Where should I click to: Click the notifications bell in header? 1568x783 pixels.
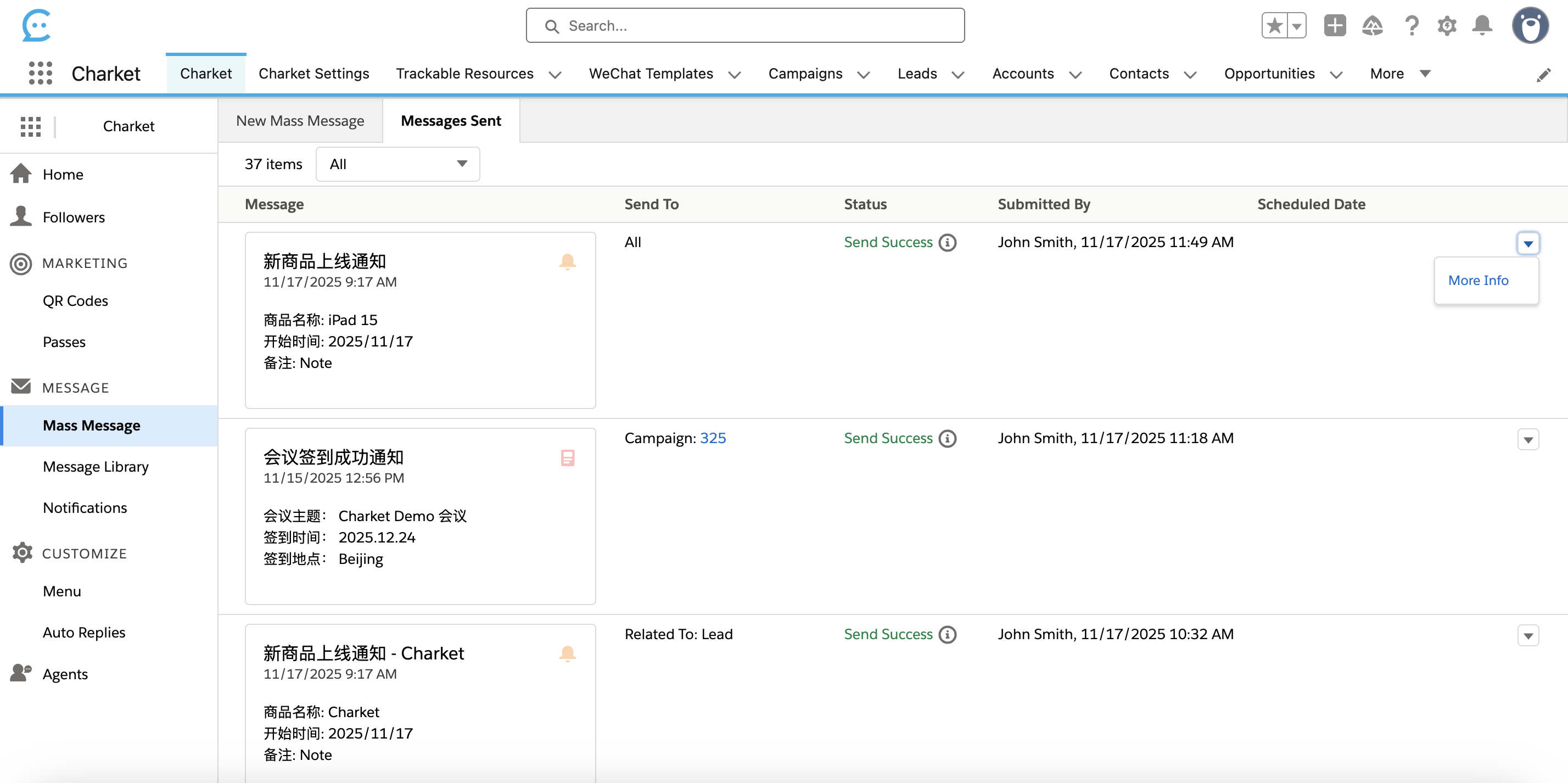(x=1482, y=26)
